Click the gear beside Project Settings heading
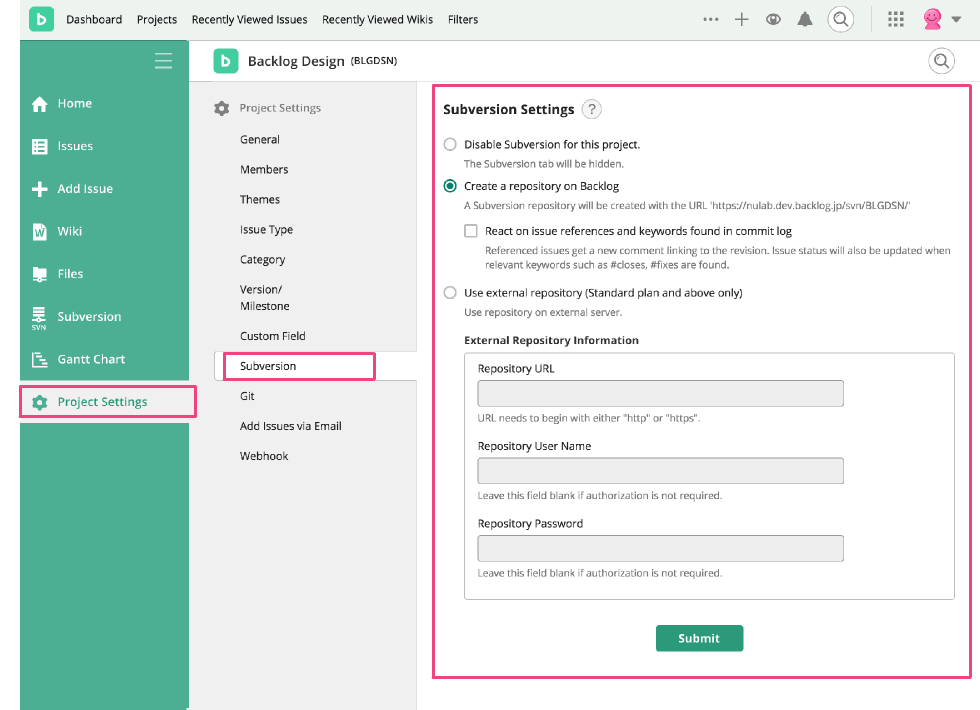980x710 pixels. click(221, 108)
